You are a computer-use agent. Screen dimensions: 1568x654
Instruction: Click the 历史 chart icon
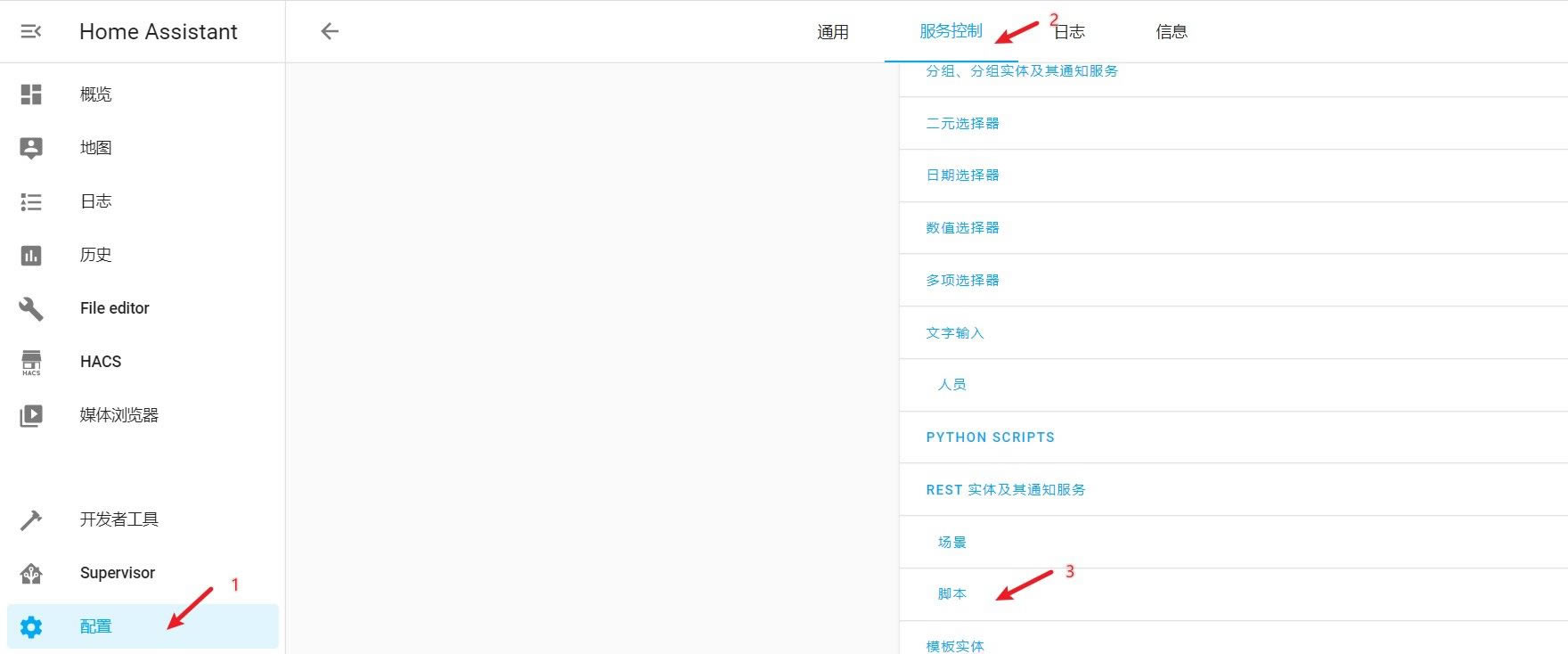pyautogui.click(x=31, y=256)
